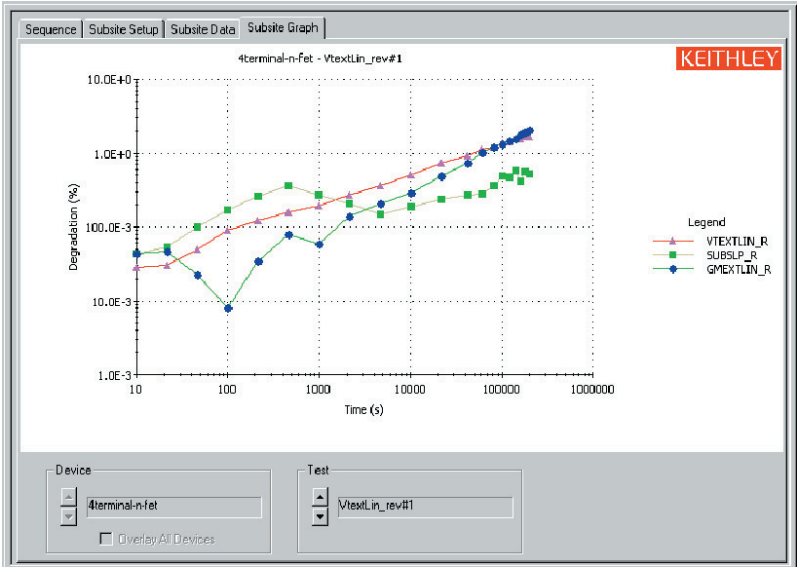The image size is (797, 570).
Task: Click the Degradation (%) axis label
Action: (x=74, y=227)
